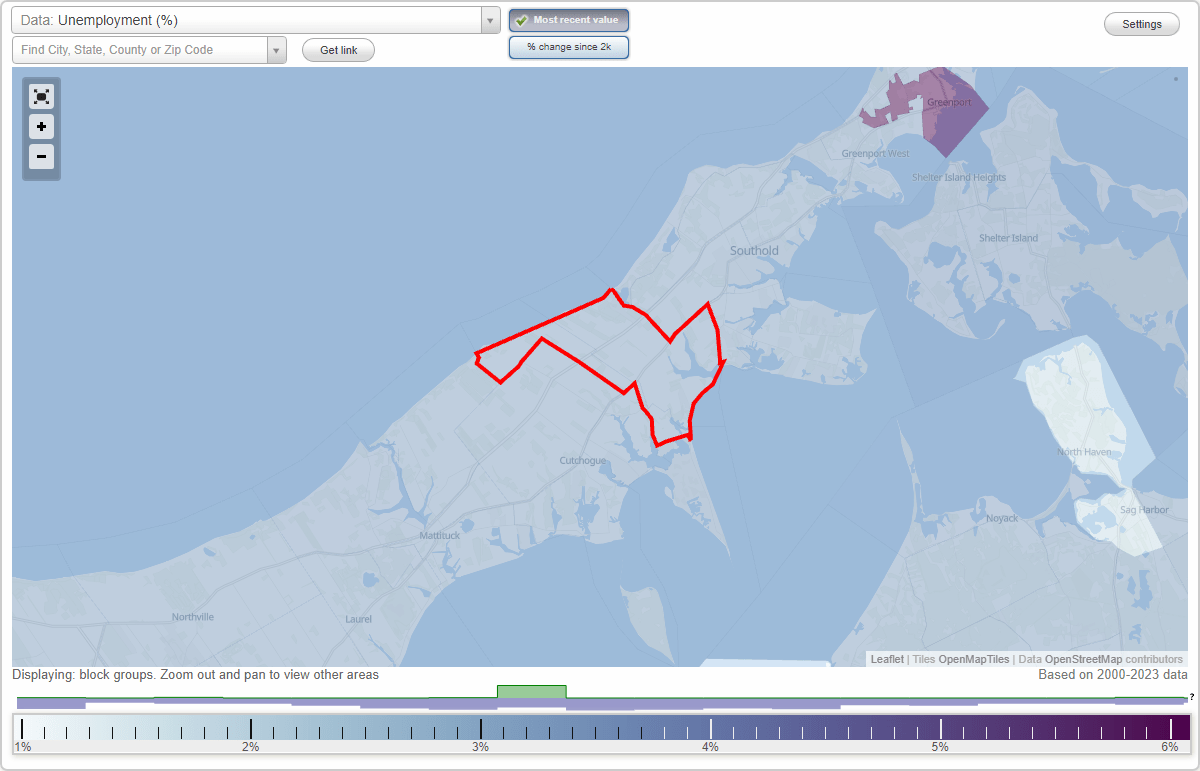
Task: Open the Settings panel
Action: coord(1141,23)
